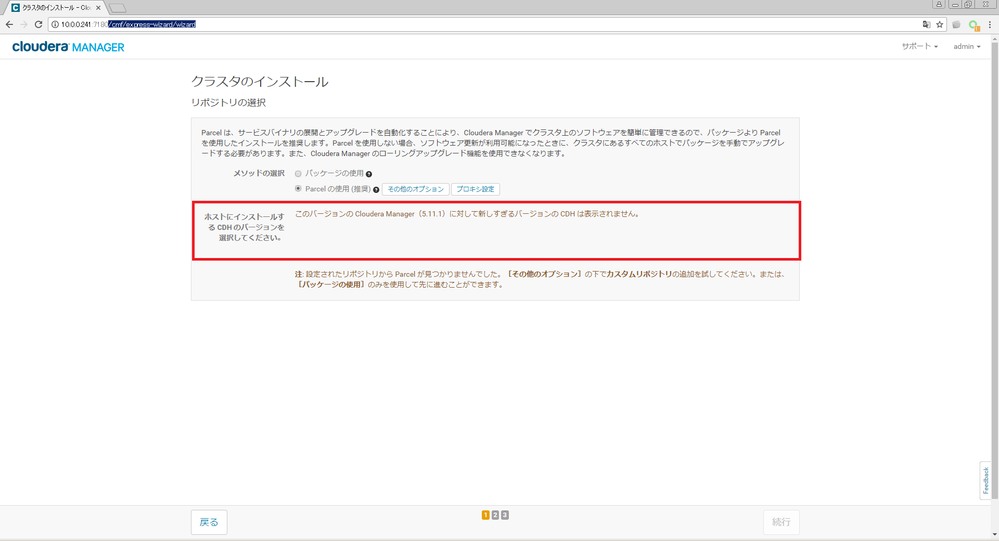Click the リポジトリの選択 subheading
This screenshot has height=541, width=999.
(x=228, y=103)
